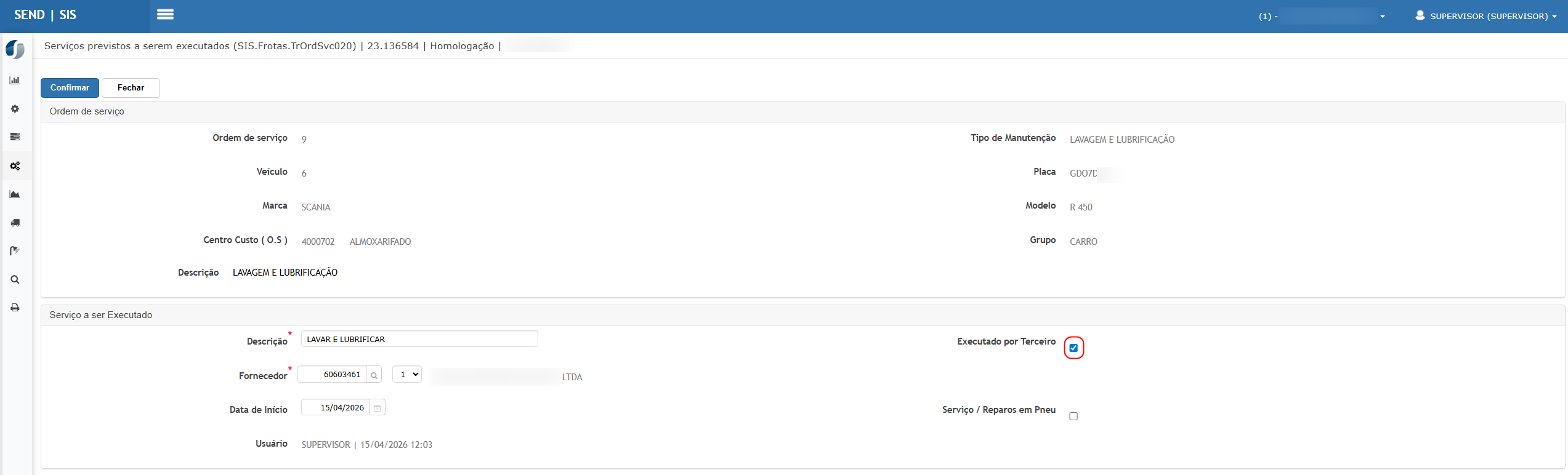The height and width of the screenshot is (475, 1568).
Task: Select the multiple gears sidebar icon
Action: [x=15, y=166]
